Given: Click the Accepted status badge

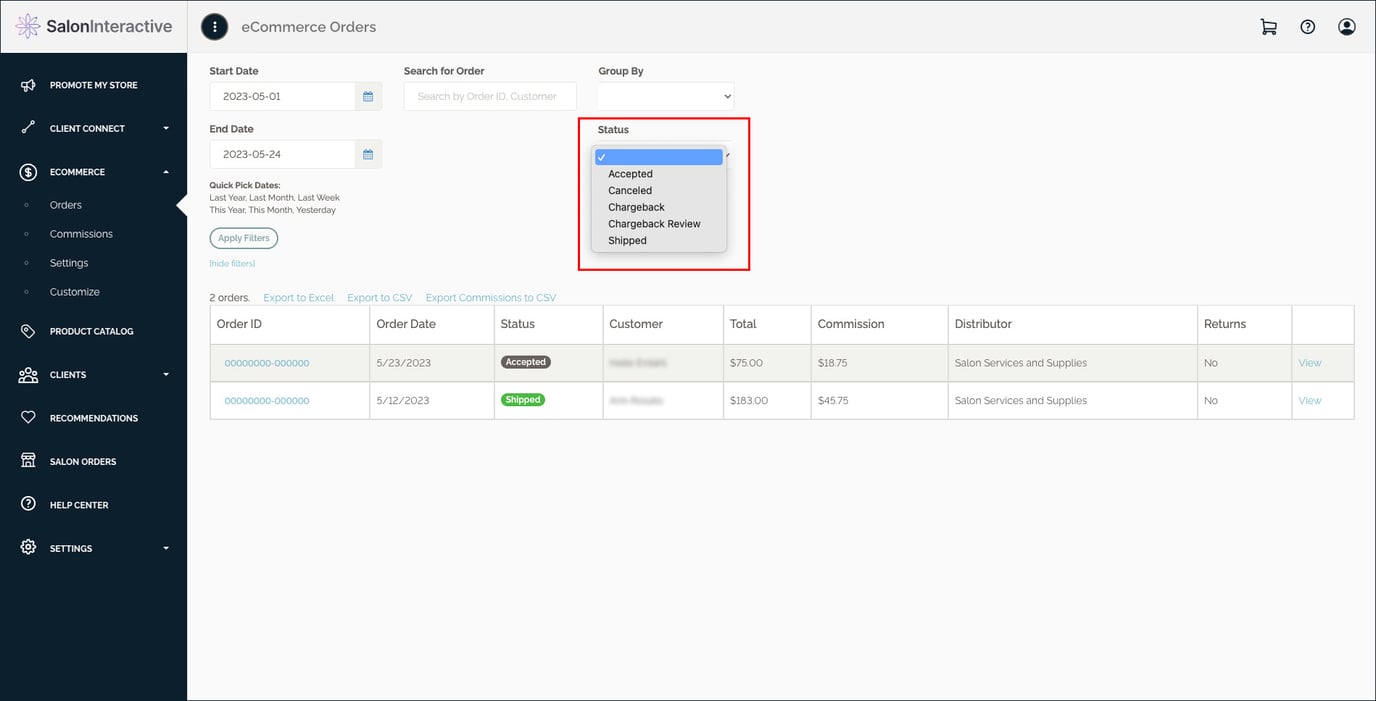Looking at the screenshot, I should pos(526,362).
